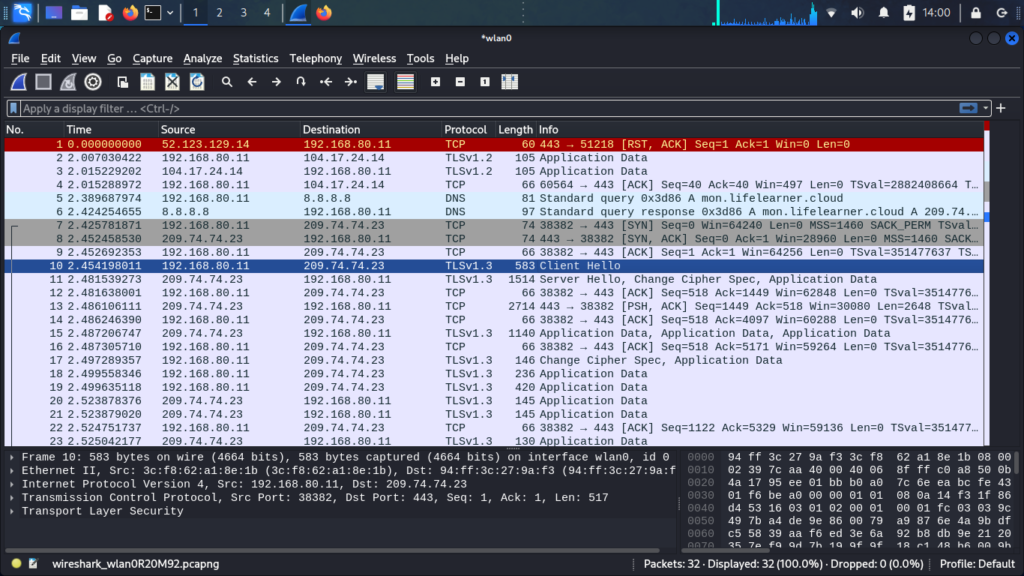Image resolution: width=1024 pixels, height=576 pixels.
Task: Open the file manager from panel
Action: click(x=79, y=12)
